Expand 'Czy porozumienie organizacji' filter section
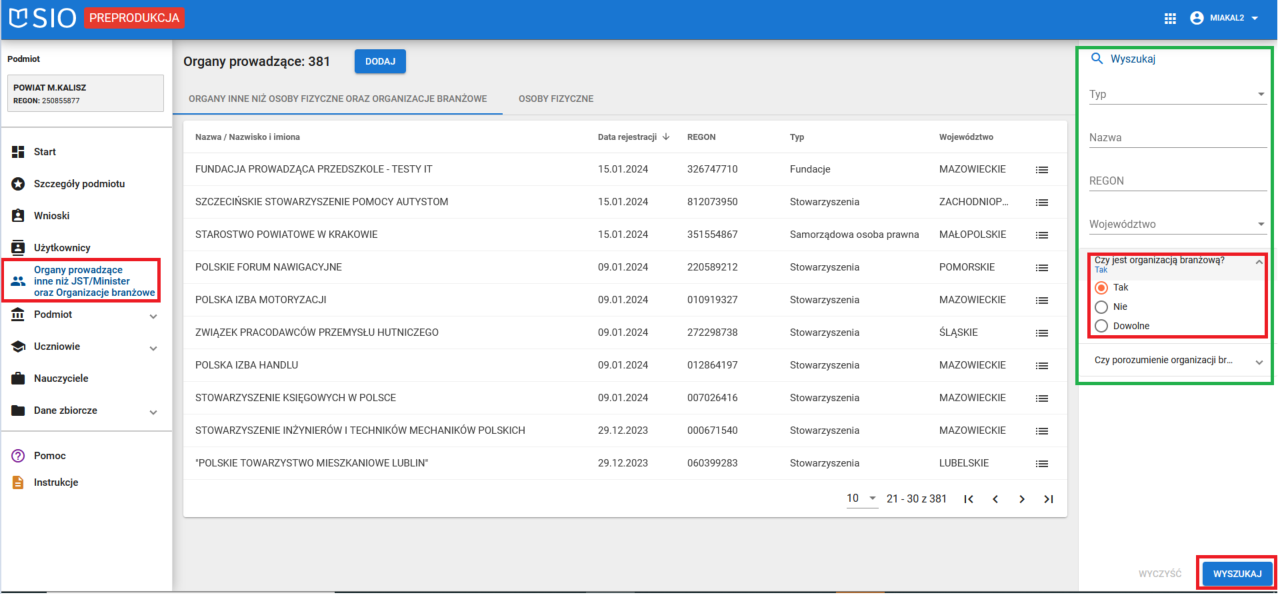This screenshot has height=594, width=1282. pyautogui.click(x=1177, y=360)
